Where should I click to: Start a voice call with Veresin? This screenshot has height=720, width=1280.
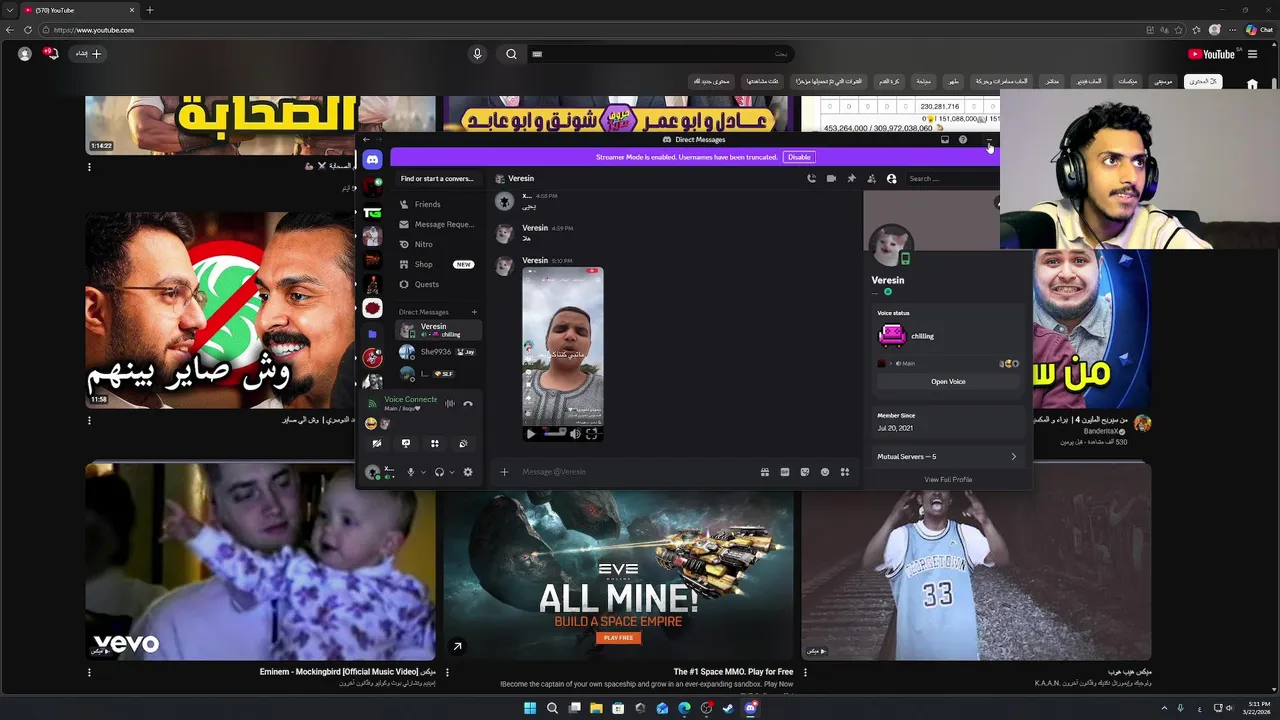(x=811, y=179)
